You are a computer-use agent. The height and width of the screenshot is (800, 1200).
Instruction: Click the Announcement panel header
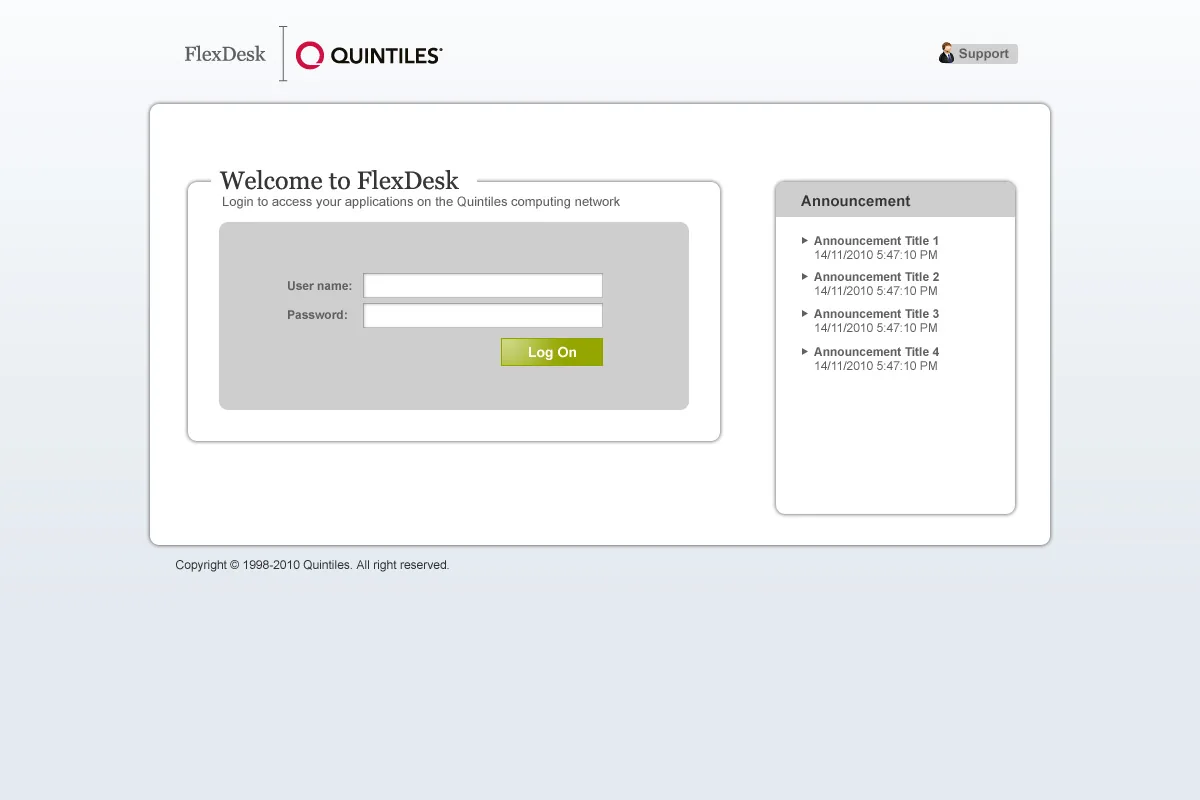pyautogui.click(x=895, y=200)
